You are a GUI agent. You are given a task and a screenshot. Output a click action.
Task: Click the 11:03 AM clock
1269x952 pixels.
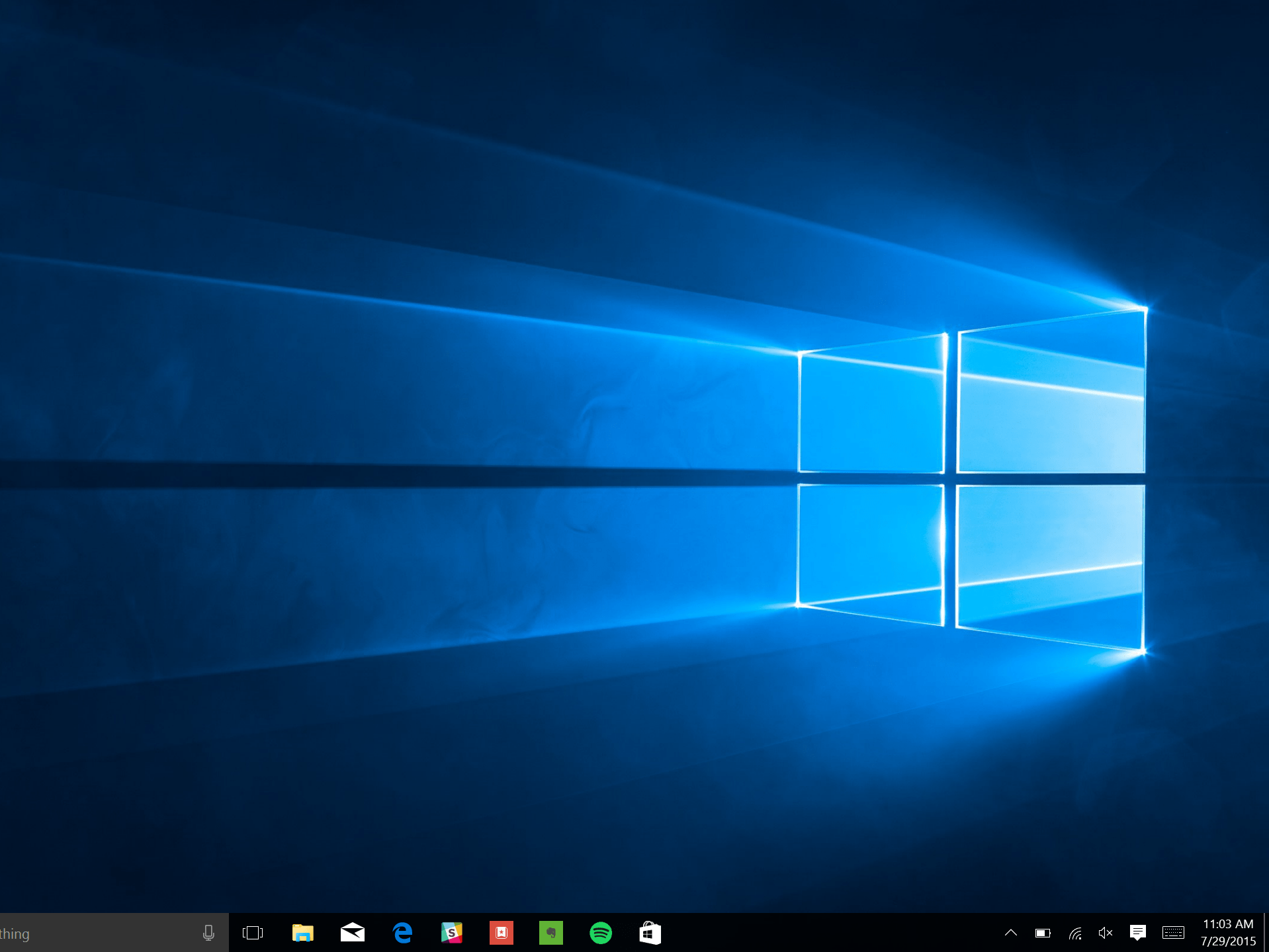coord(1228,924)
